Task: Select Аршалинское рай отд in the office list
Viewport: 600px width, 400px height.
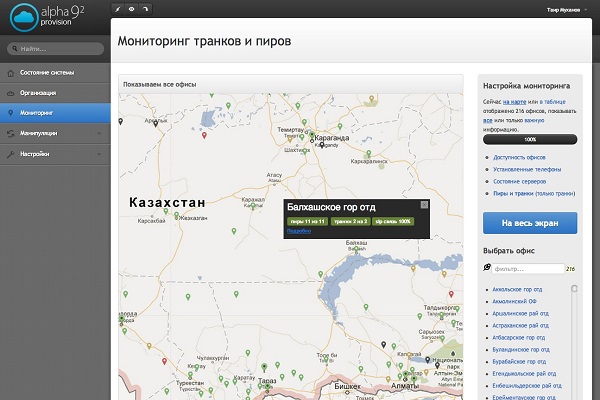Action: click(520, 313)
